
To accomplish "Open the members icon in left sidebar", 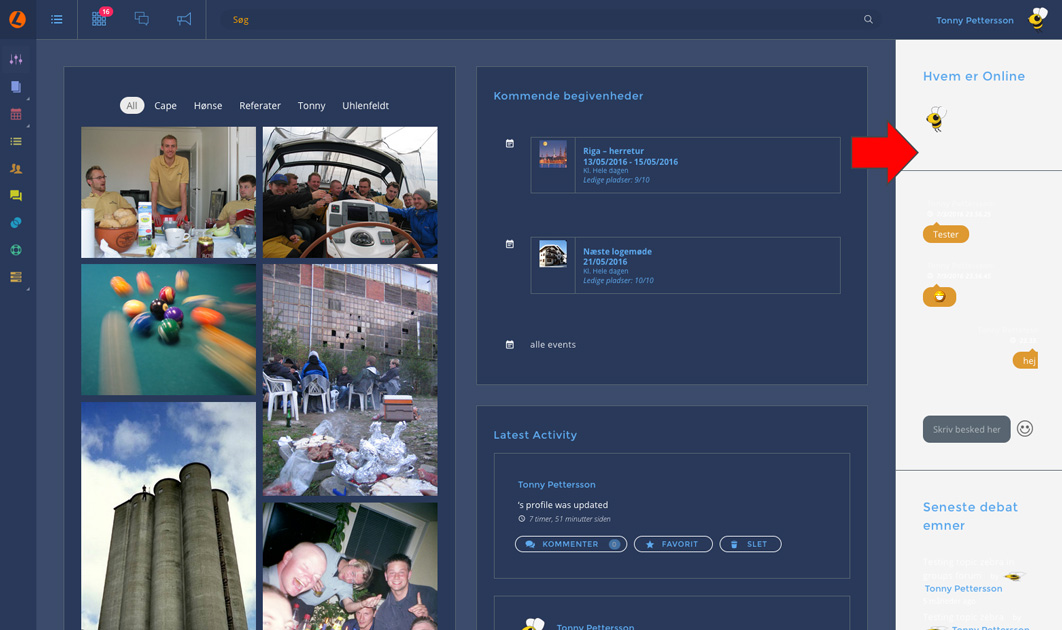I will [16, 169].
